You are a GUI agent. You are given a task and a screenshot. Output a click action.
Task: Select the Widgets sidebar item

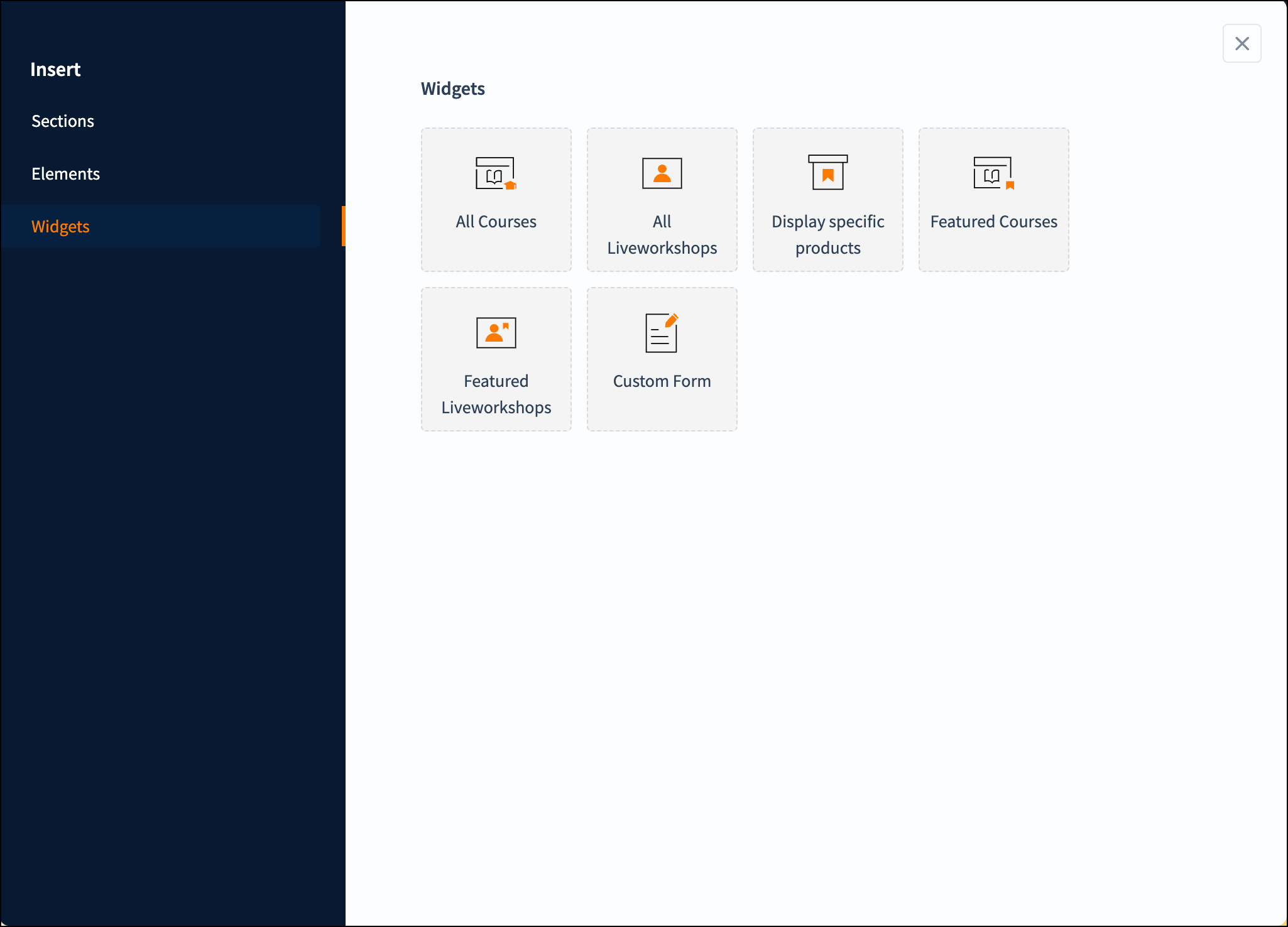tap(61, 227)
